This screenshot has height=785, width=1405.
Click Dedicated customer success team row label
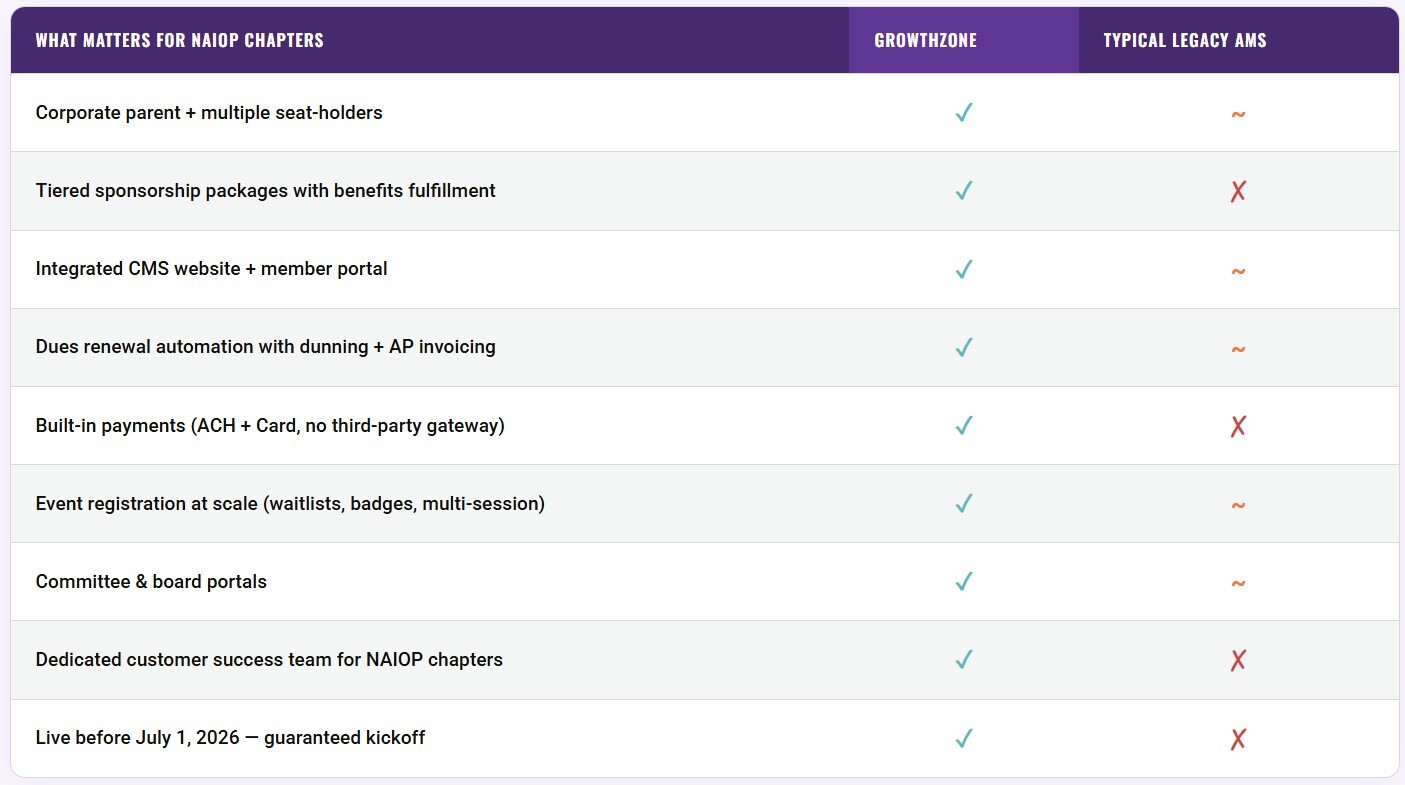269,660
